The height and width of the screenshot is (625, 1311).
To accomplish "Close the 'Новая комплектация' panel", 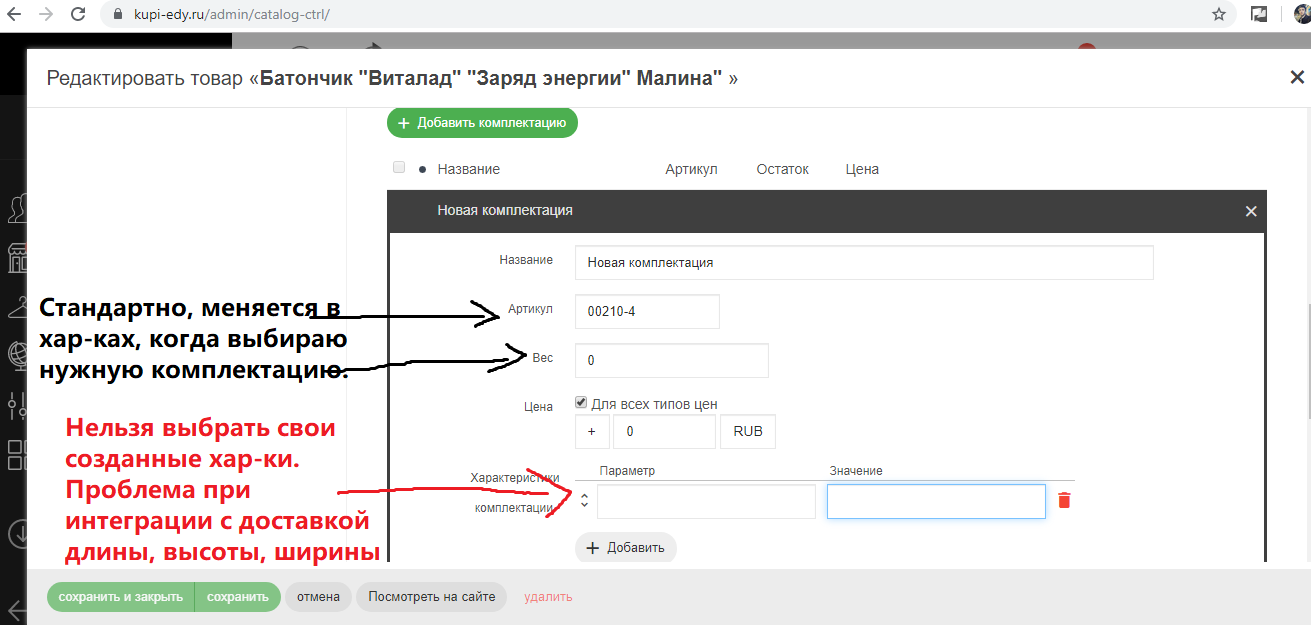I will (1250, 211).
